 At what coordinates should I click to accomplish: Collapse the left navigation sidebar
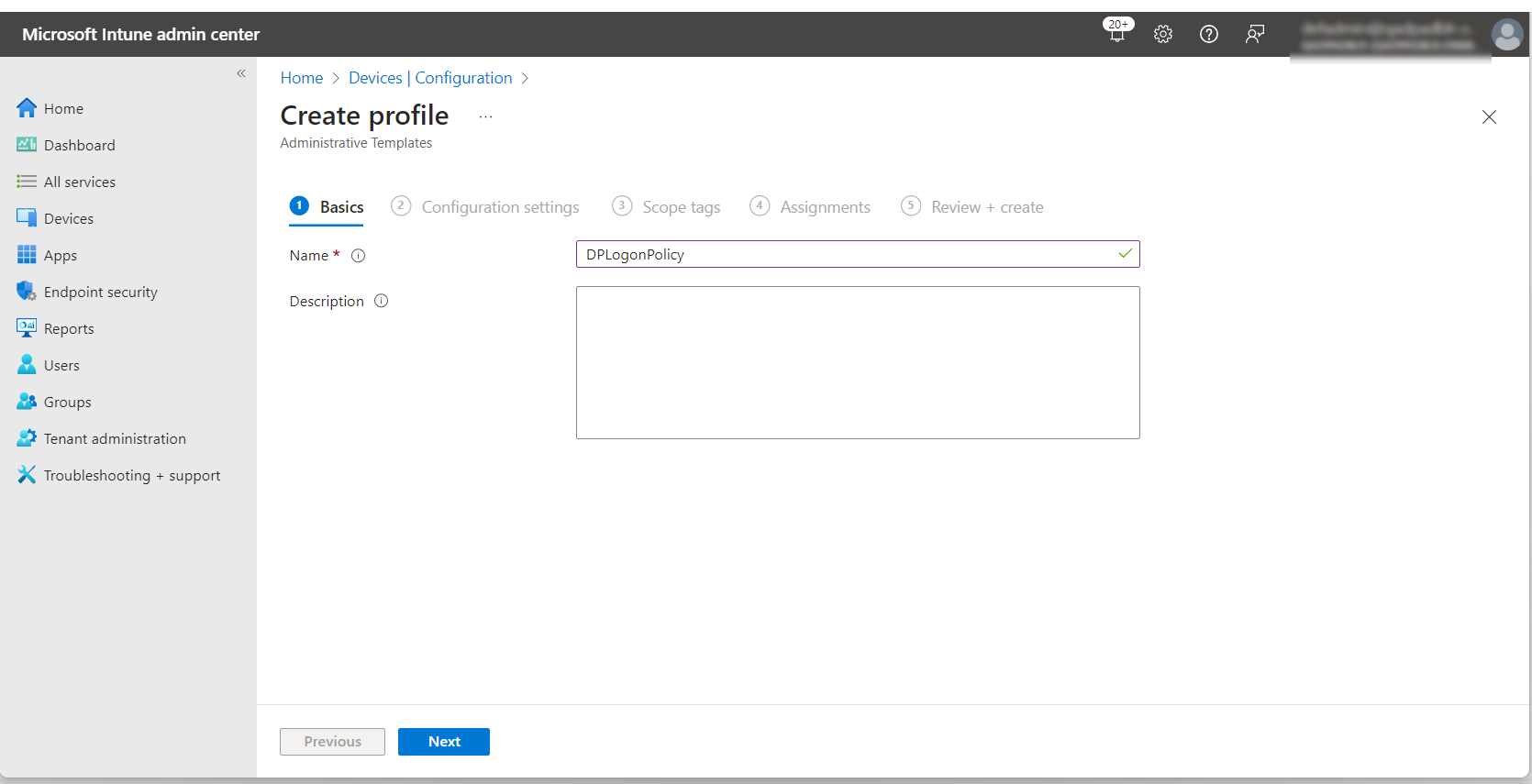241,73
